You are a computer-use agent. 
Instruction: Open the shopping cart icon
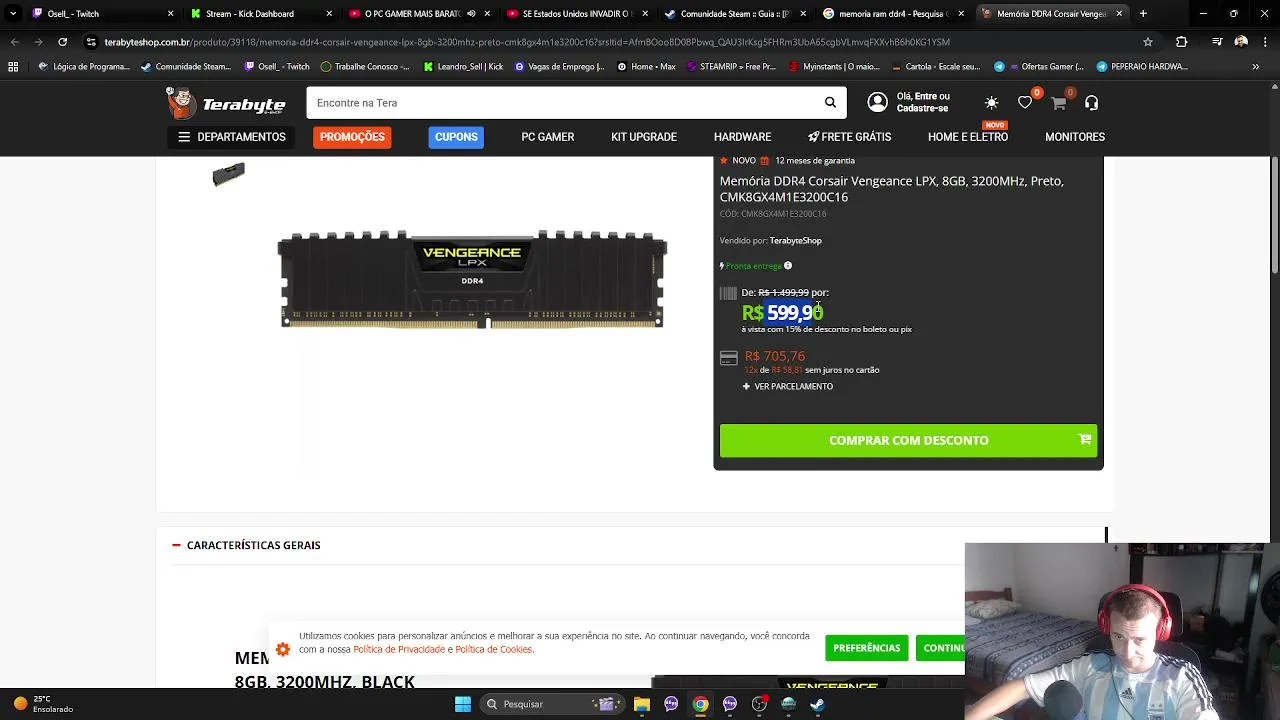(1058, 103)
